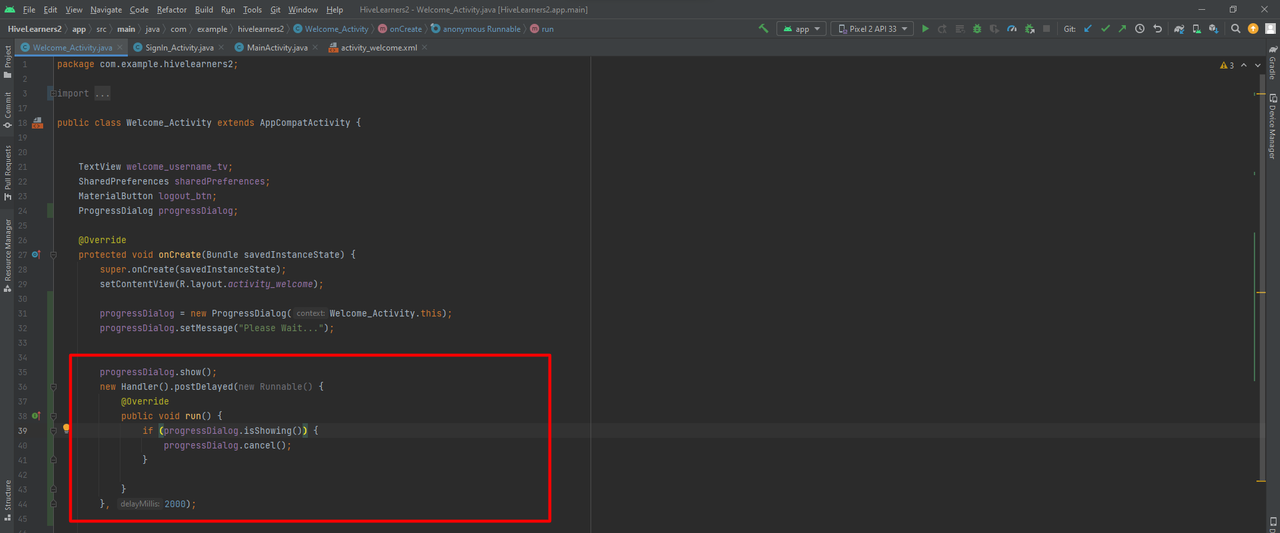
Task: Click the Make Project hammer icon
Action: pyautogui.click(x=764, y=29)
